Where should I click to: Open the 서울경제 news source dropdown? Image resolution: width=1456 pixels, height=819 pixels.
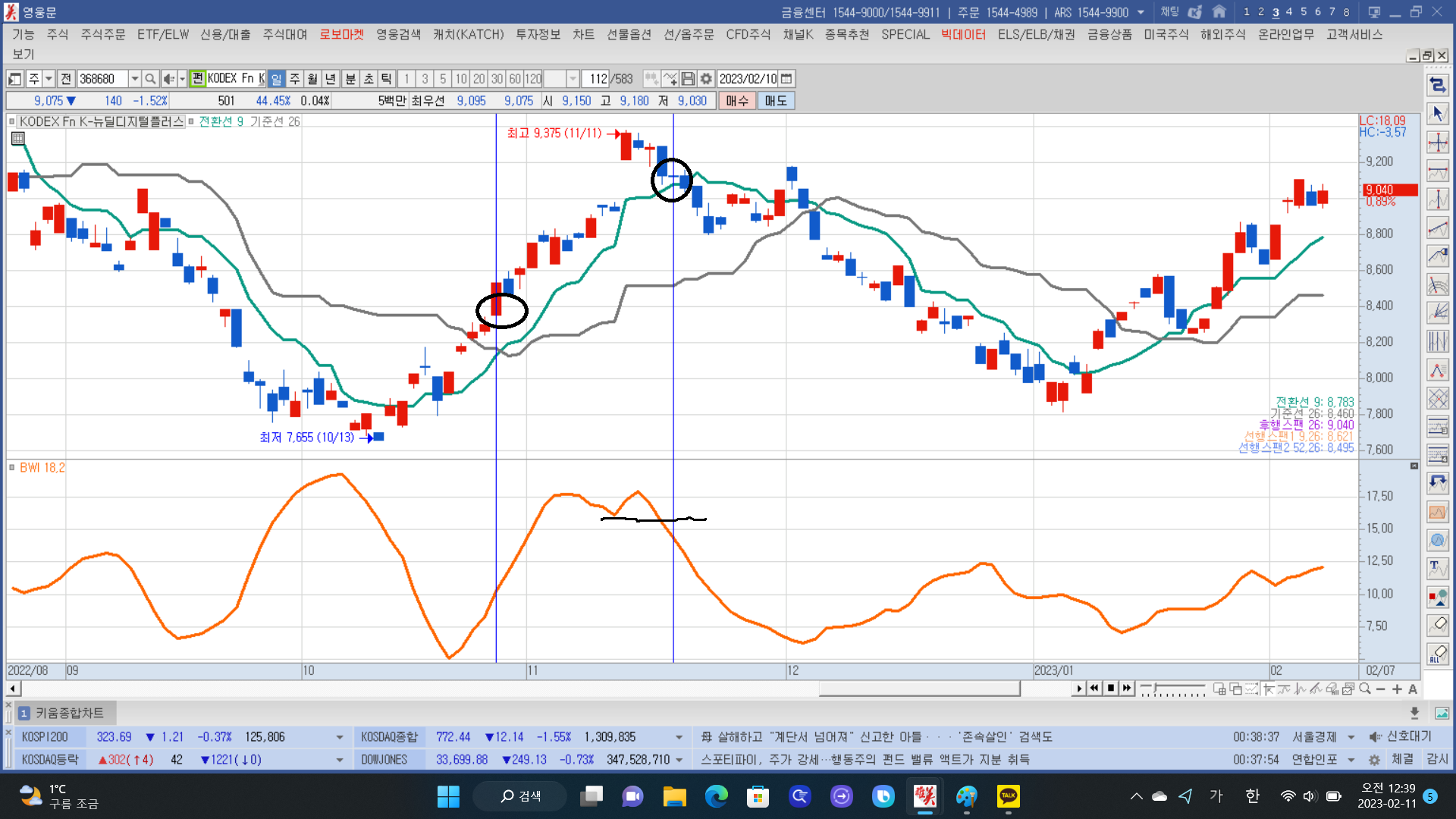(x=1351, y=737)
